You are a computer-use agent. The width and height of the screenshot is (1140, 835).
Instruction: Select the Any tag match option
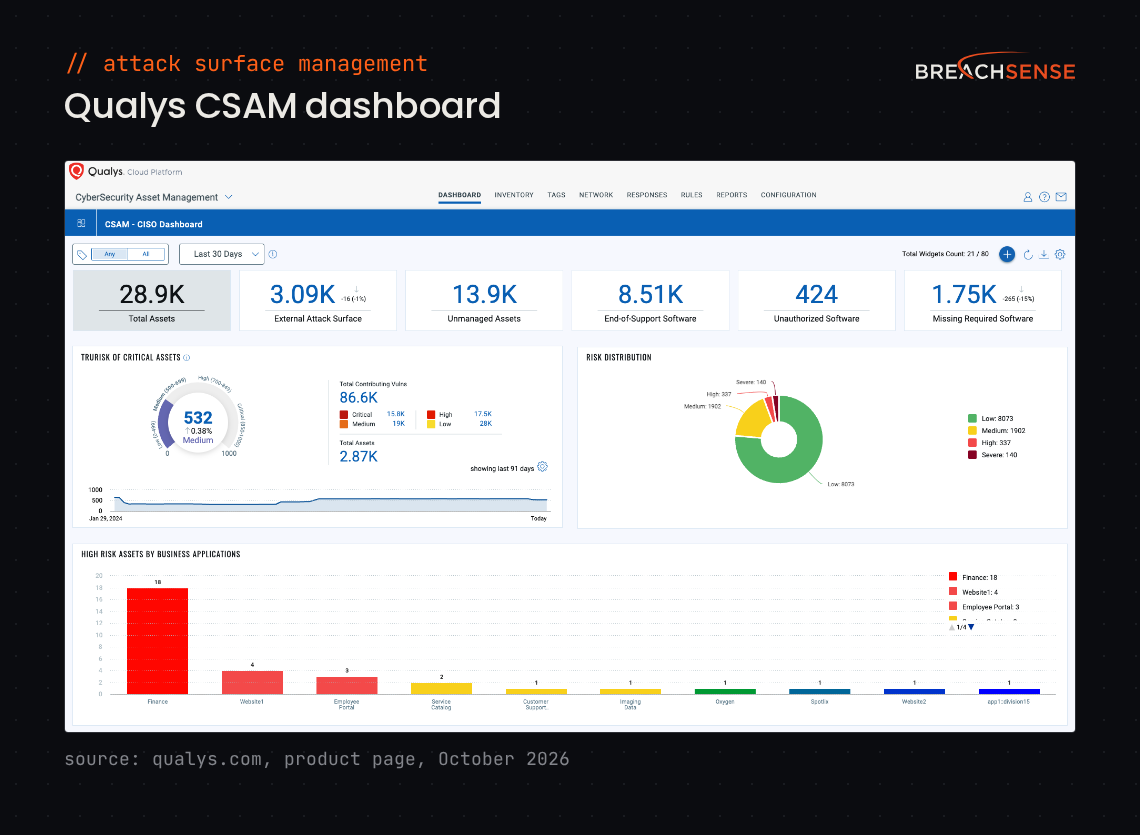point(110,255)
